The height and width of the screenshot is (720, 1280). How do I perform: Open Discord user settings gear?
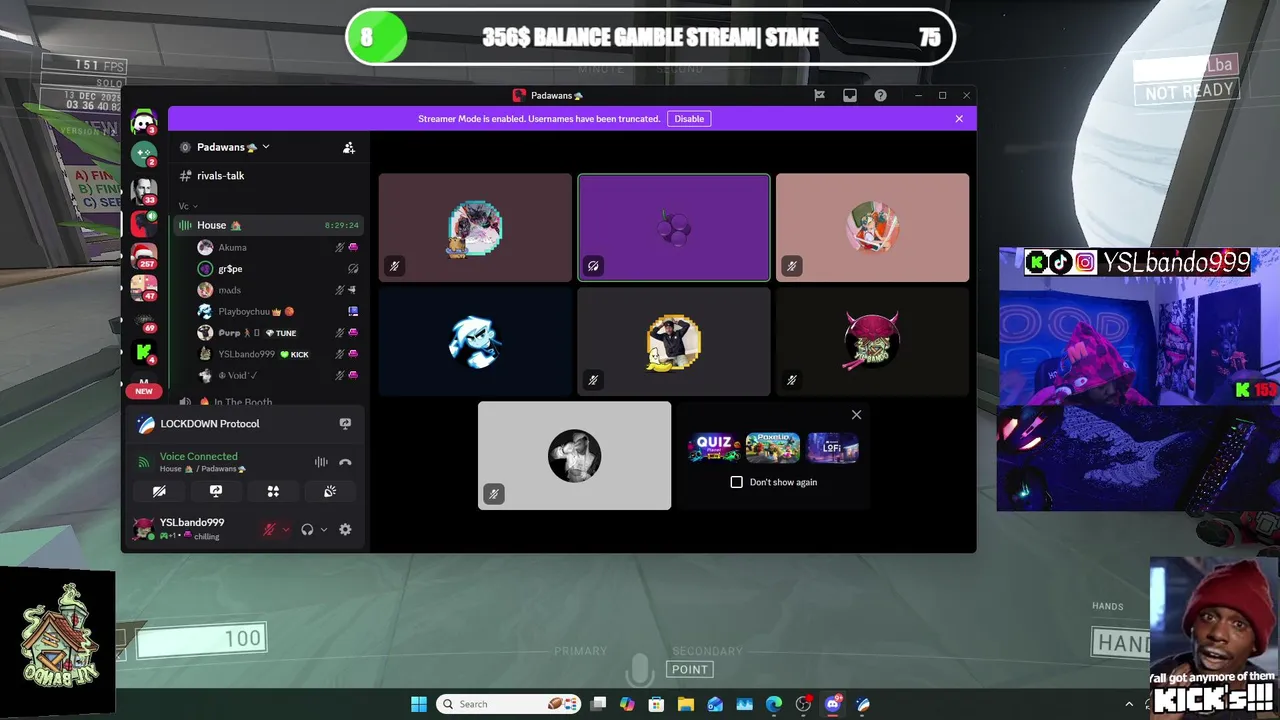pyautogui.click(x=345, y=530)
